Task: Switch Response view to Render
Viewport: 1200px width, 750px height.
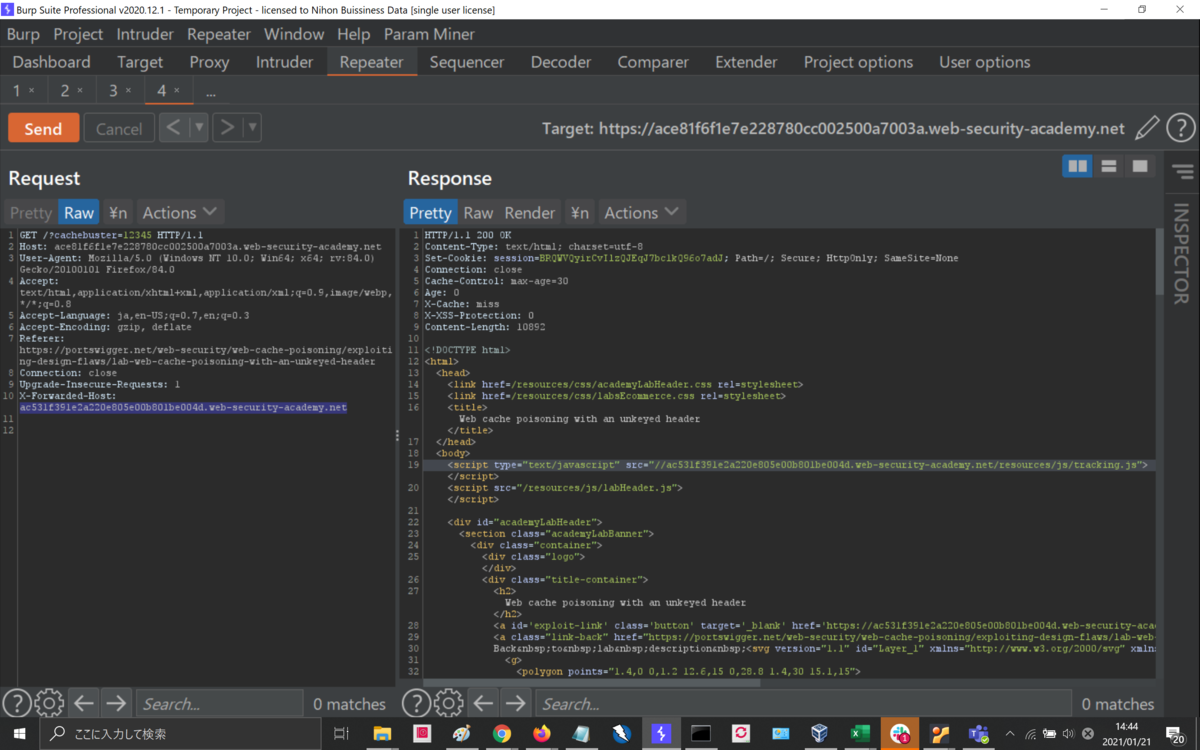Action: [x=529, y=212]
